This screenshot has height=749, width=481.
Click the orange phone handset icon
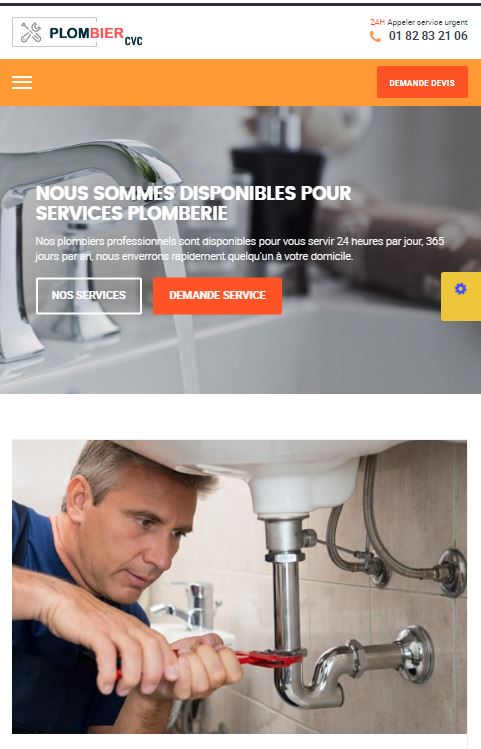point(375,36)
